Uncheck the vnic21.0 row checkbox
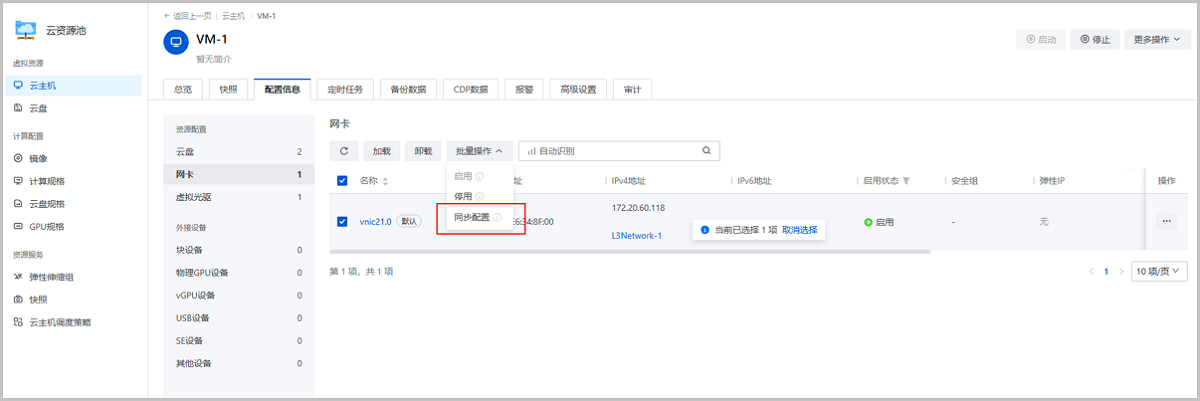 (342, 221)
